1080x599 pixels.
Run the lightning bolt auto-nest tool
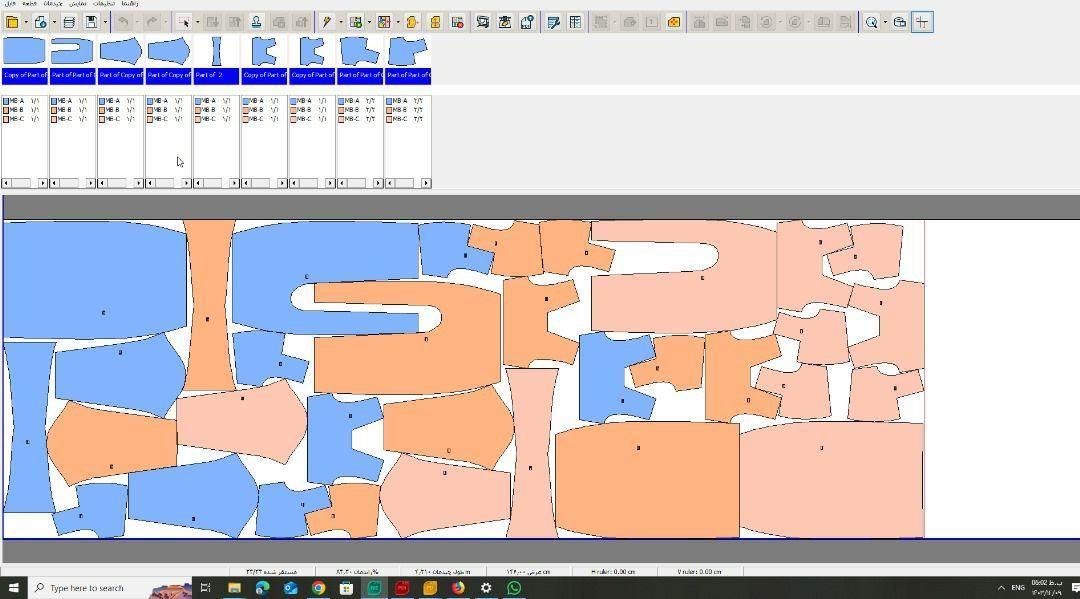point(326,22)
